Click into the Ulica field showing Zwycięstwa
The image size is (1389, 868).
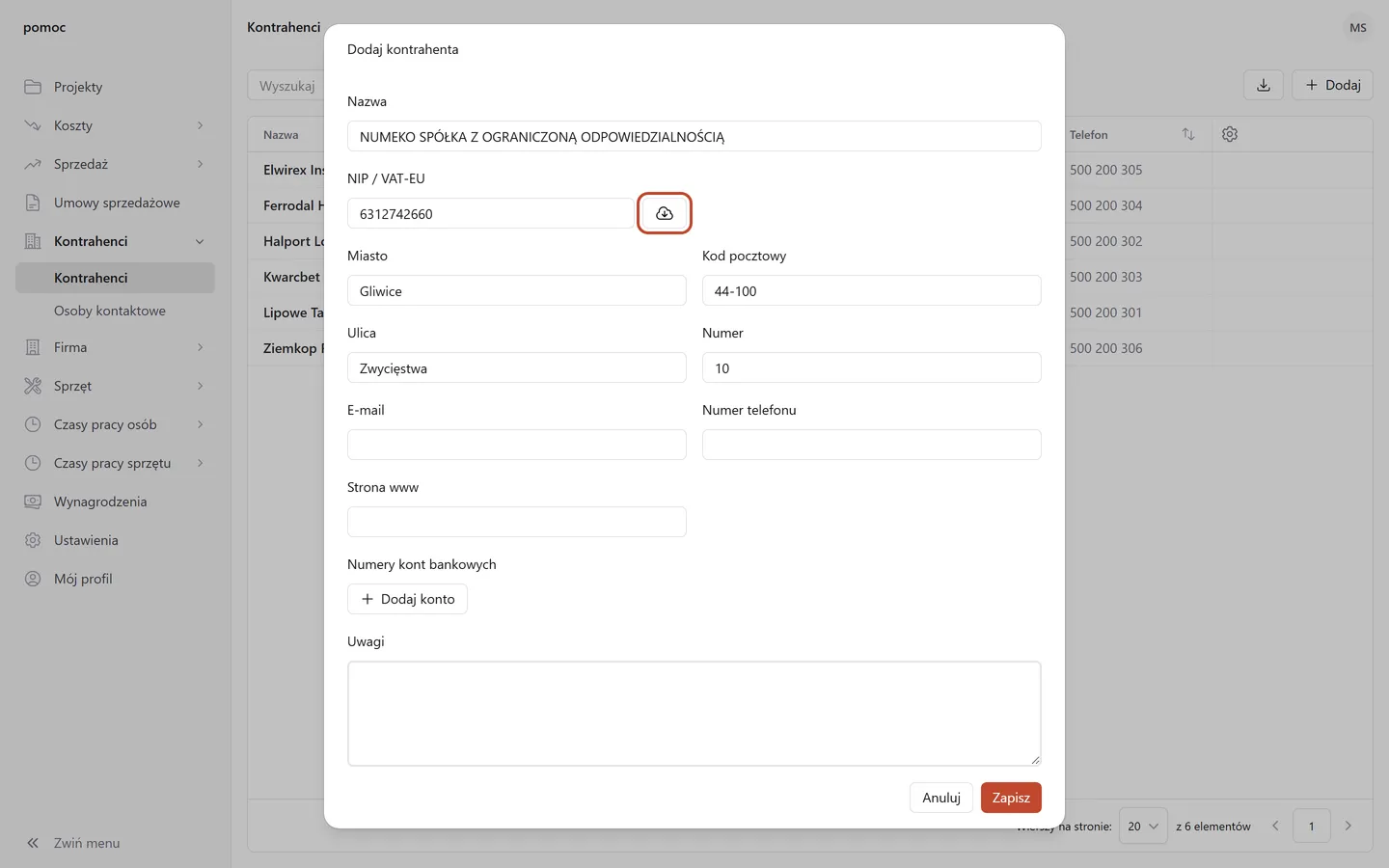(517, 367)
